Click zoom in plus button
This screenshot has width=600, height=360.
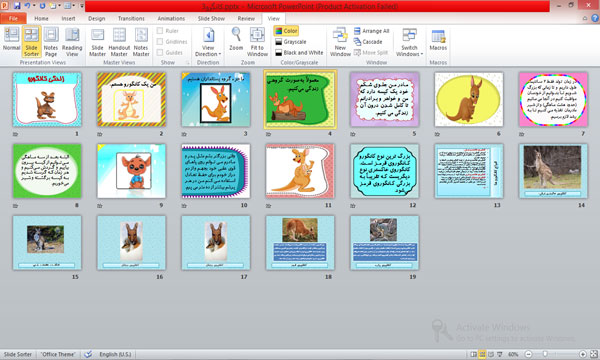[x=583, y=354]
